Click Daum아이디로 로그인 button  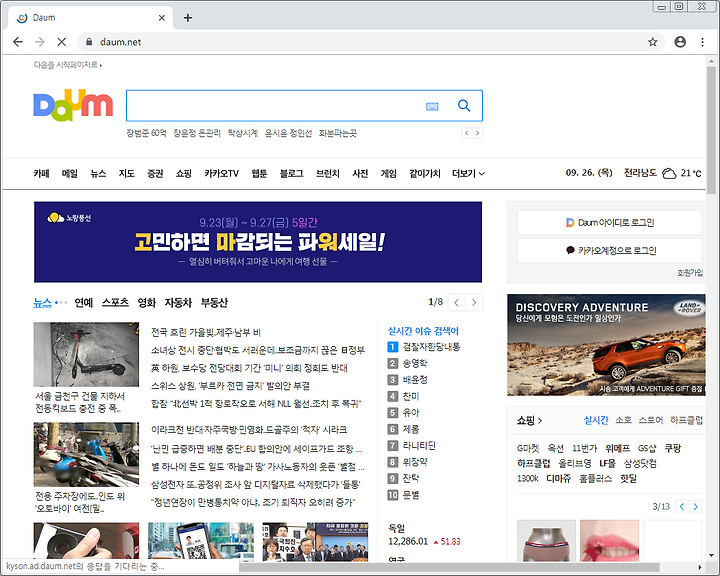[609, 223]
